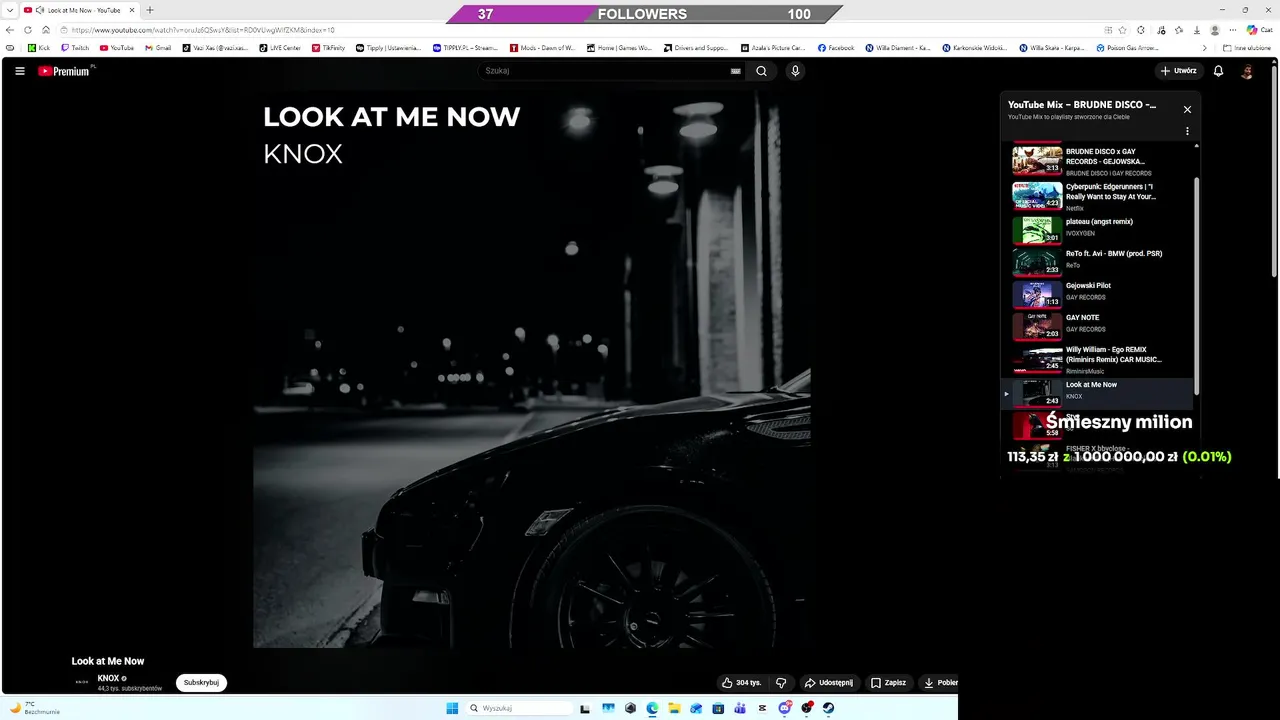Click the KNOX channel name below video

(108, 678)
